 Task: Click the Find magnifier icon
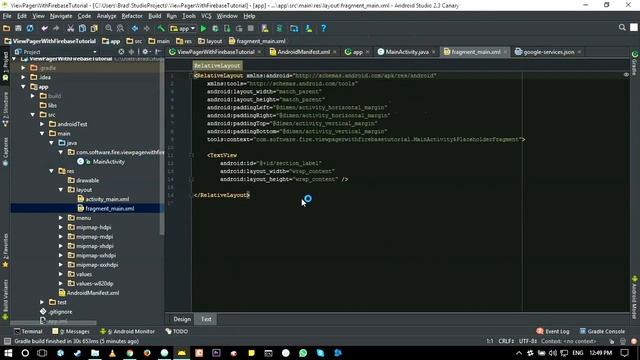109,28
